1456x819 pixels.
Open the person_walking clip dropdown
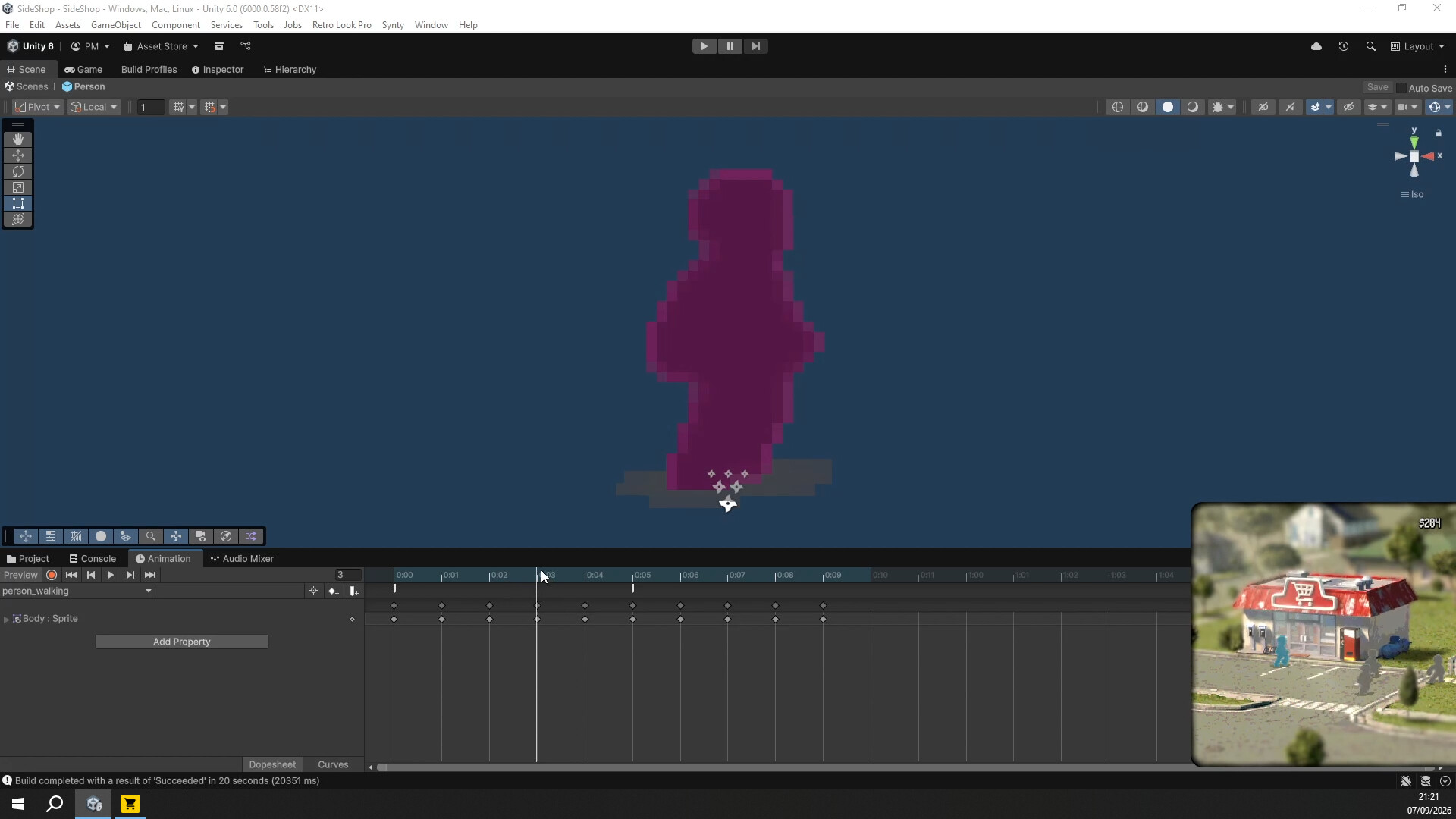[77, 591]
